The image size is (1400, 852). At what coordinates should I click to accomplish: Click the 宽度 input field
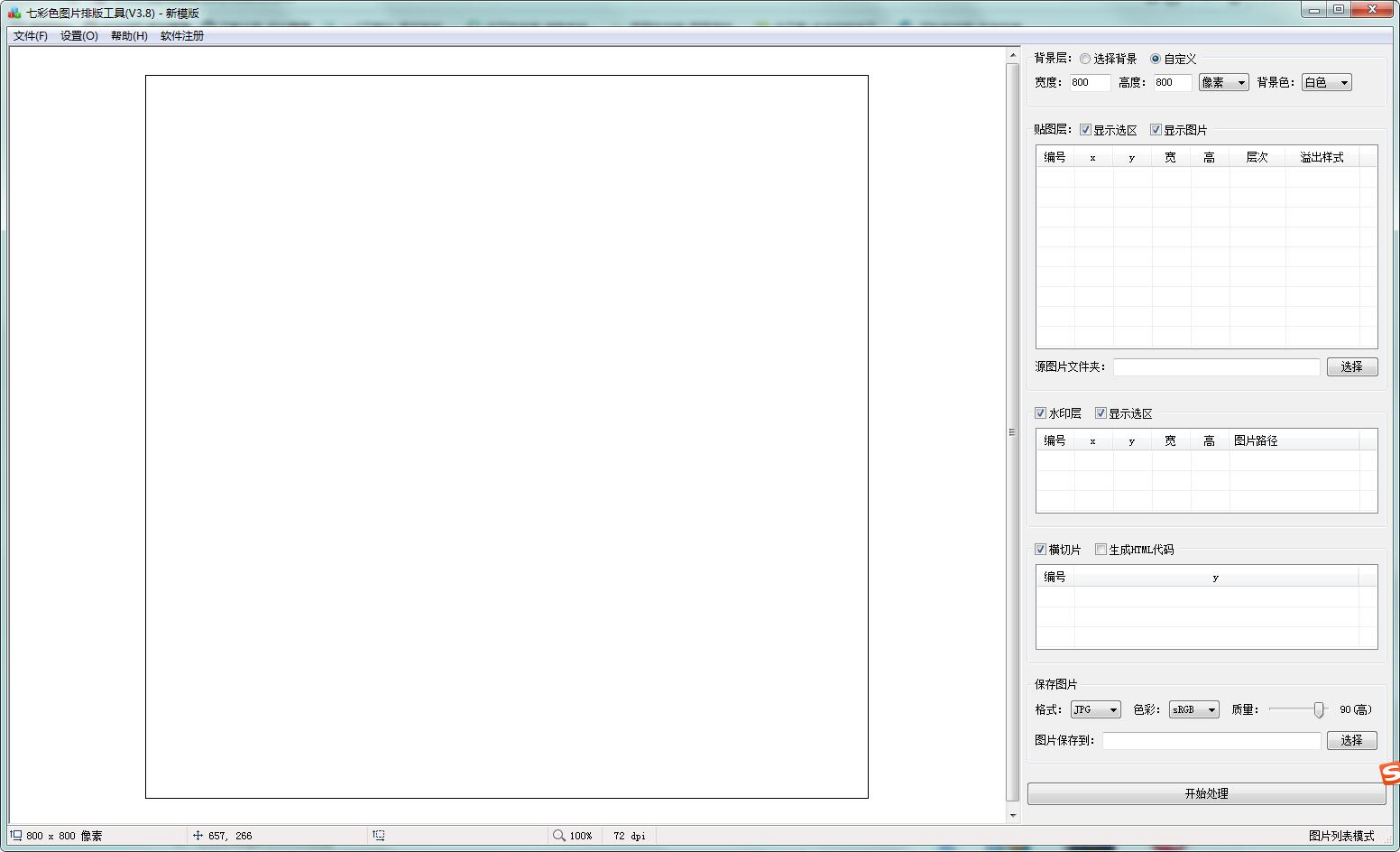[x=1090, y=82]
